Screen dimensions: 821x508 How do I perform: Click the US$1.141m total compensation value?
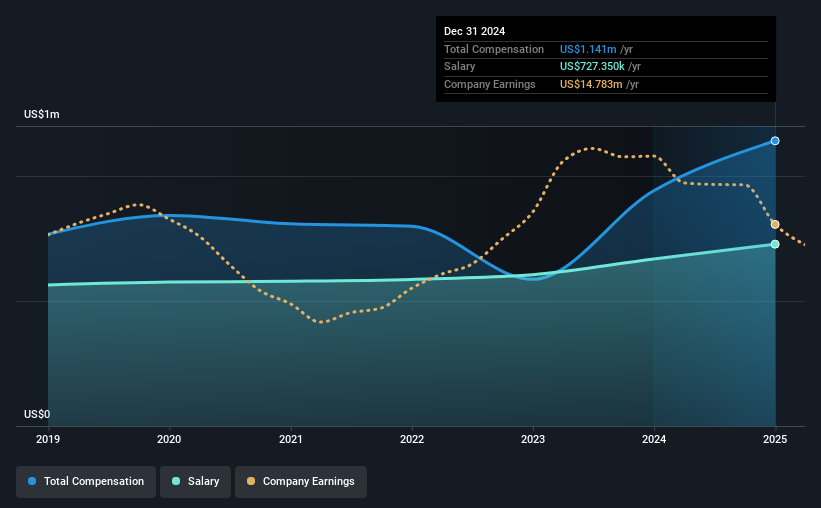point(588,49)
